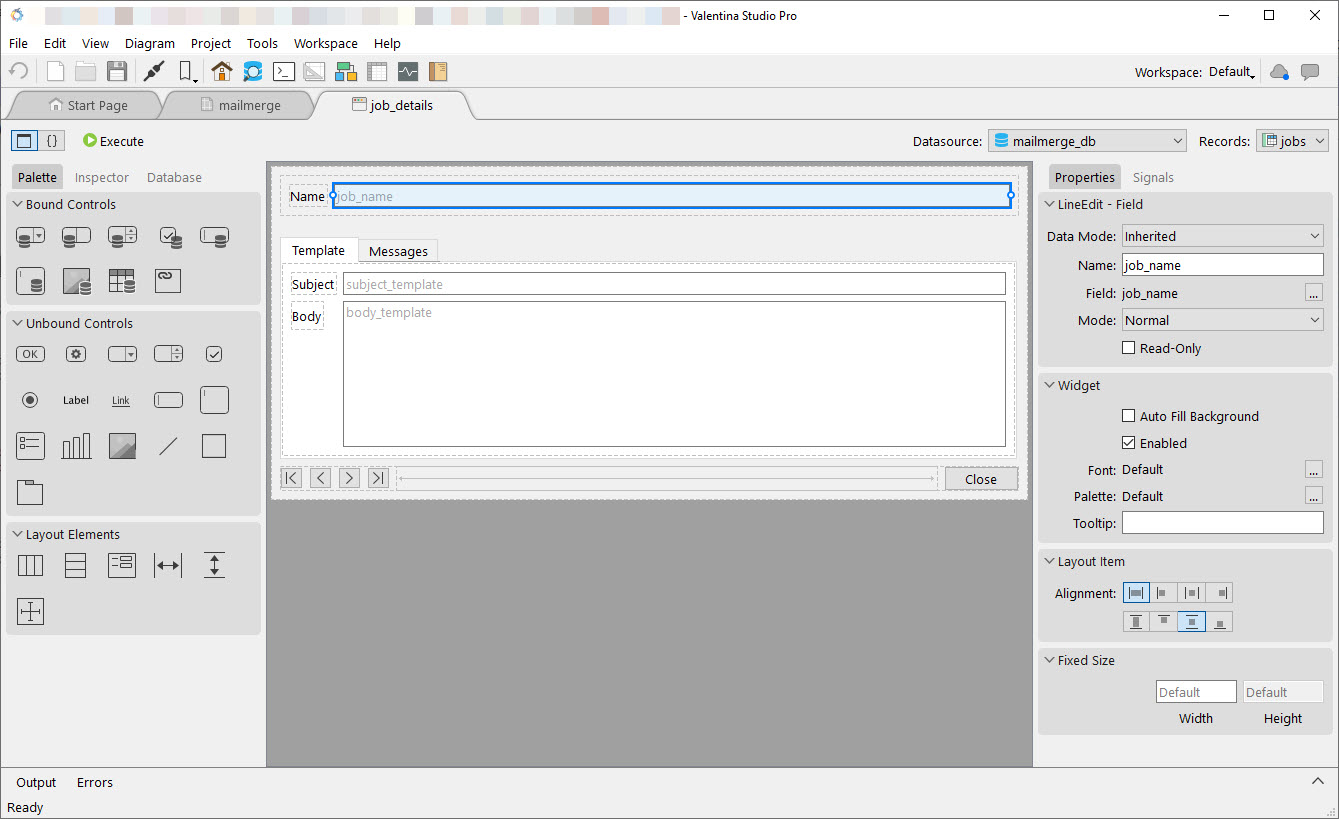Image resolution: width=1339 pixels, height=819 pixels.
Task: Click the Close button on the form
Action: click(981, 479)
